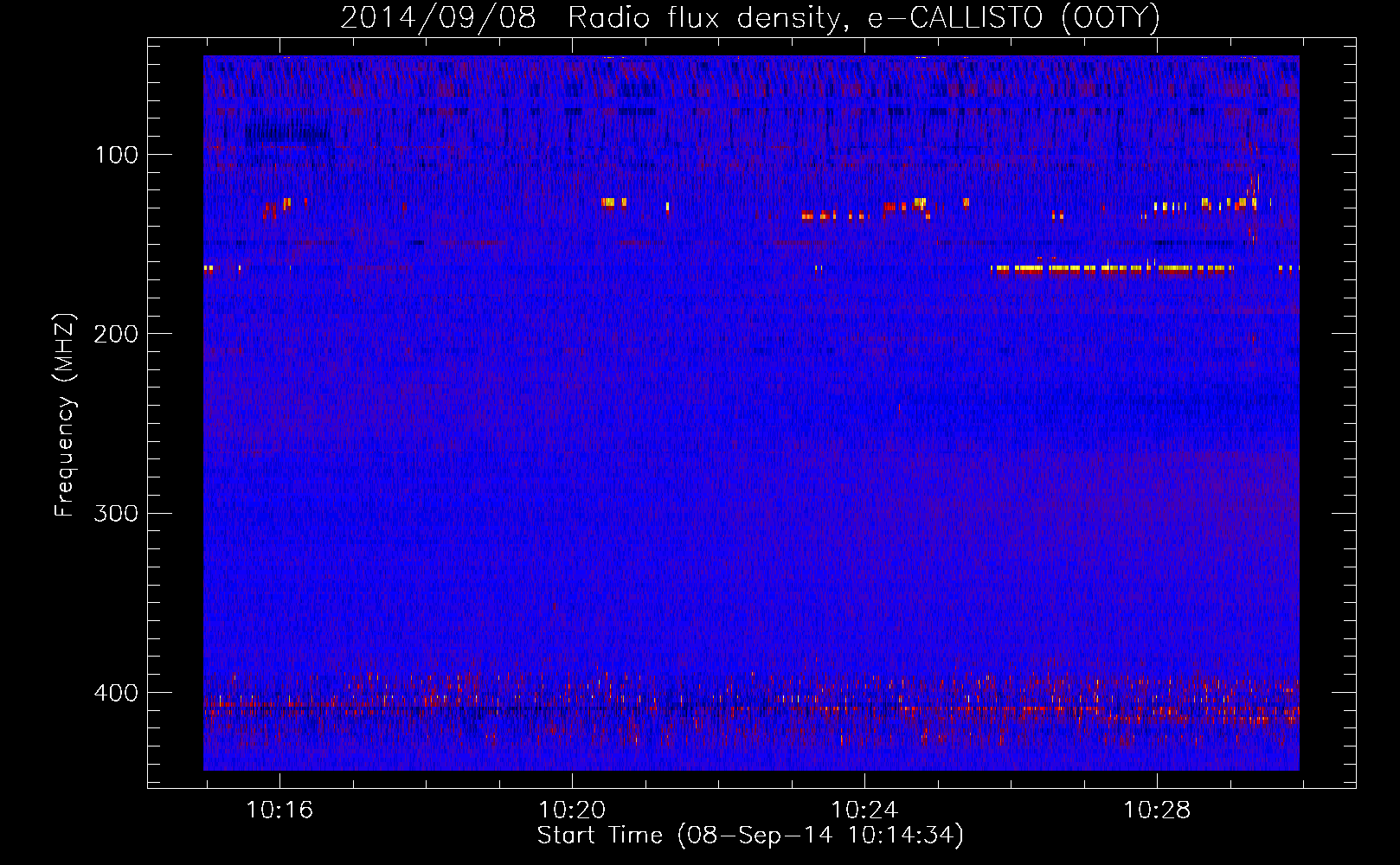The image size is (1400, 865).
Task: Click the 10:28 time tick label
Action: click(x=1157, y=811)
